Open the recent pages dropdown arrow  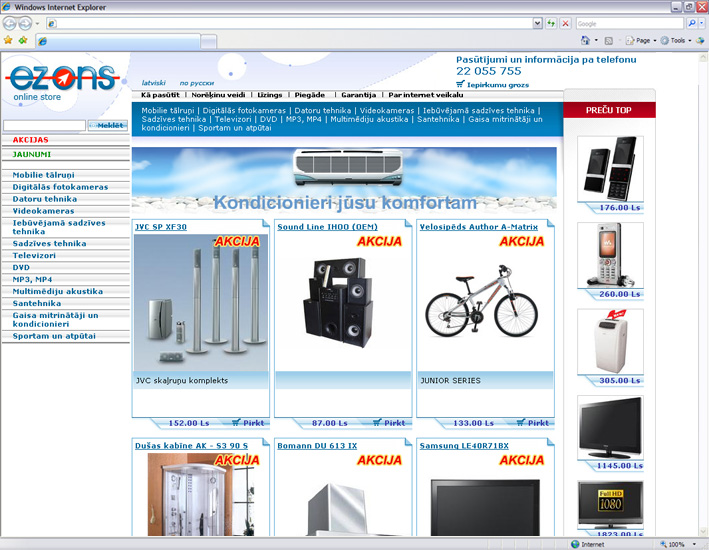[38, 24]
